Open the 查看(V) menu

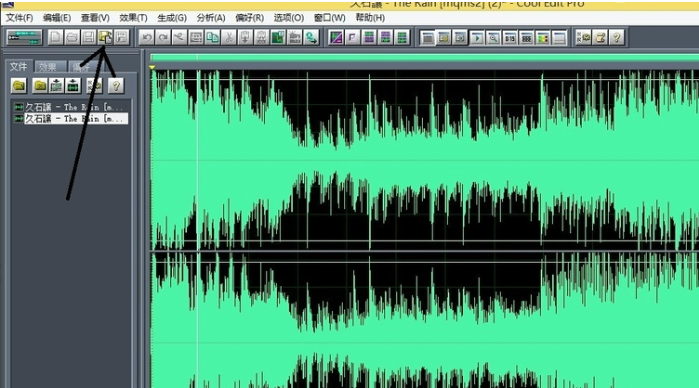coord(95,18)
